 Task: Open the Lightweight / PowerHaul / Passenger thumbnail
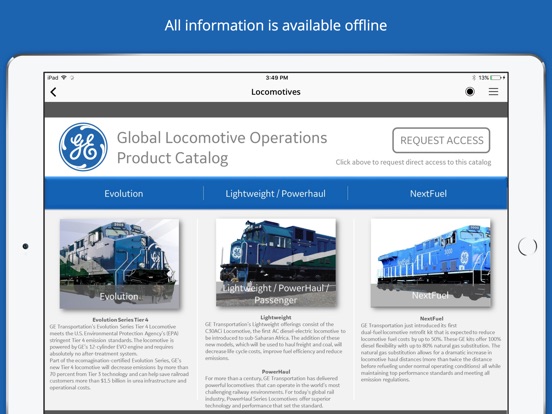pyautogui.click(x=276, y=263)
